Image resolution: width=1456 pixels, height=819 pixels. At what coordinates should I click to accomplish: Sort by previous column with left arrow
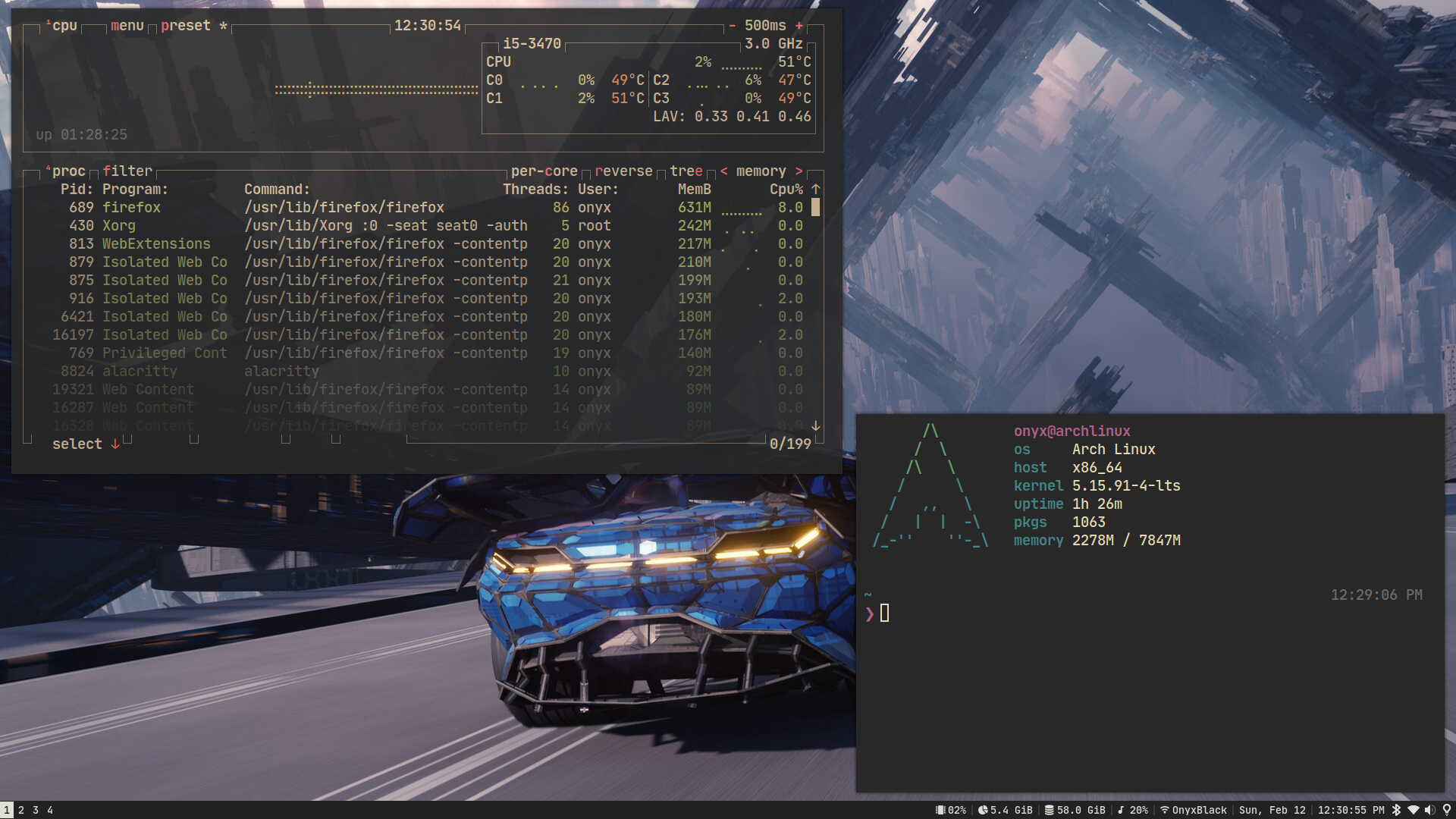coord(724,171)
